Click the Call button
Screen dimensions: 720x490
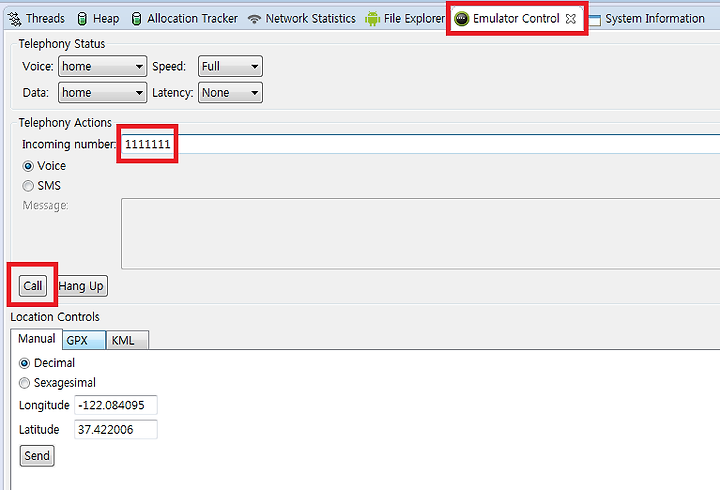click(x=33, y=286)
